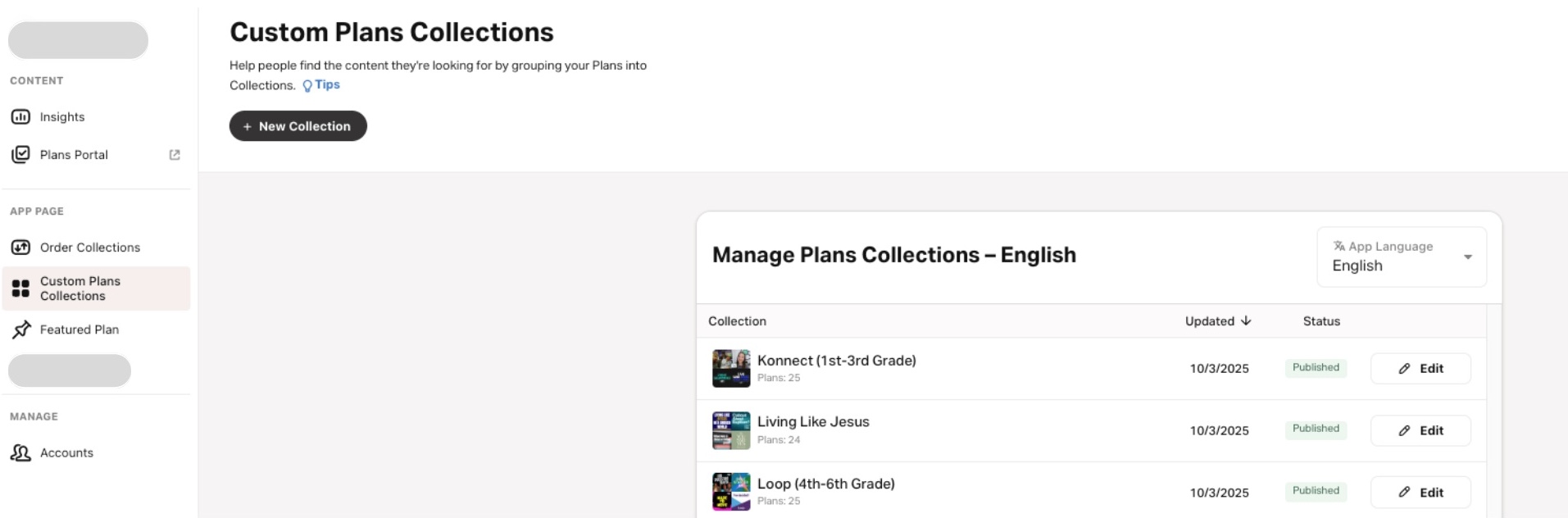Click the Featured Plan pin icon
Viewport: 1568px width, 518px height.
21,329
